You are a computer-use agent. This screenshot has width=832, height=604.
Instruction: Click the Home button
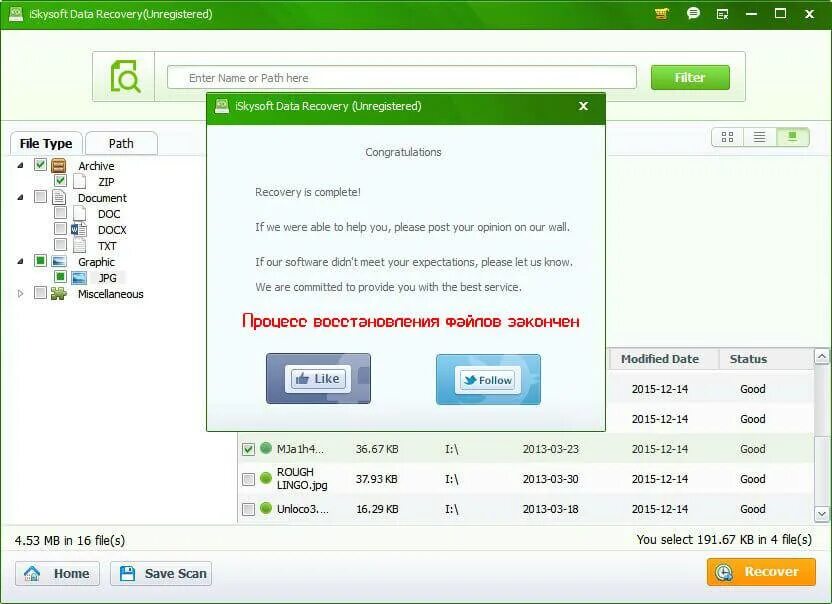57,573
